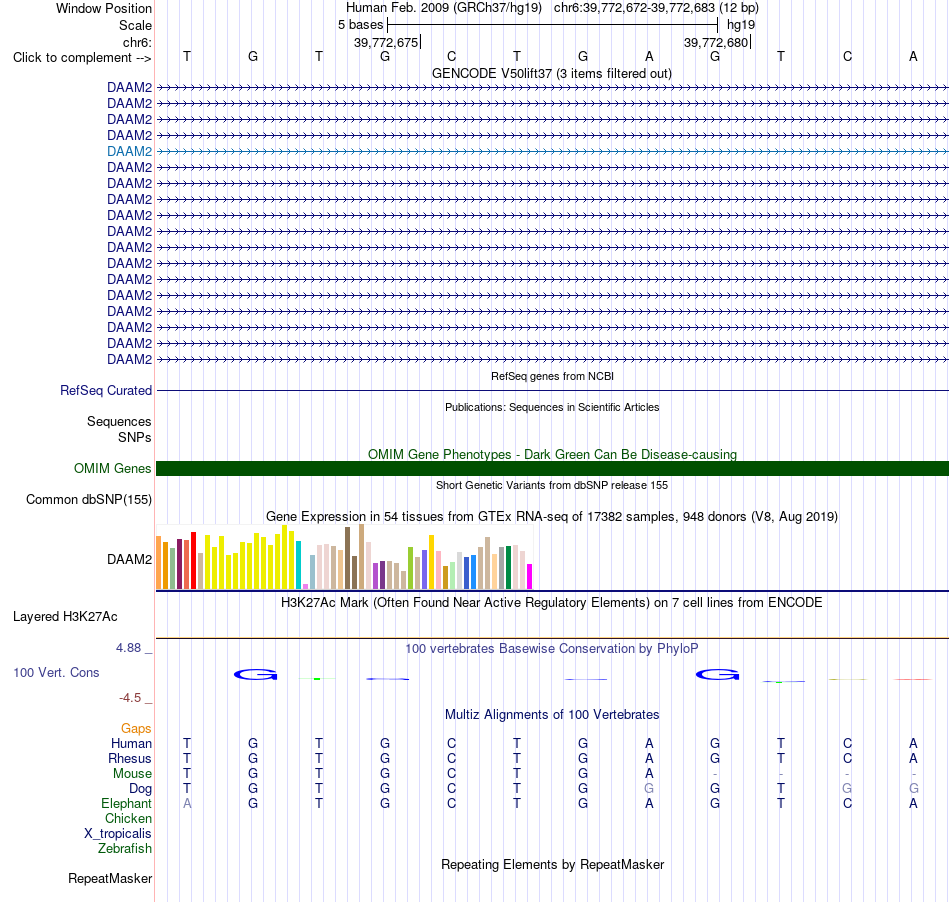Screen dimensions: 950x902
Task: Click the dark green bar in GTEx chart
Action: pyautogui.click(x=508, y=568)
